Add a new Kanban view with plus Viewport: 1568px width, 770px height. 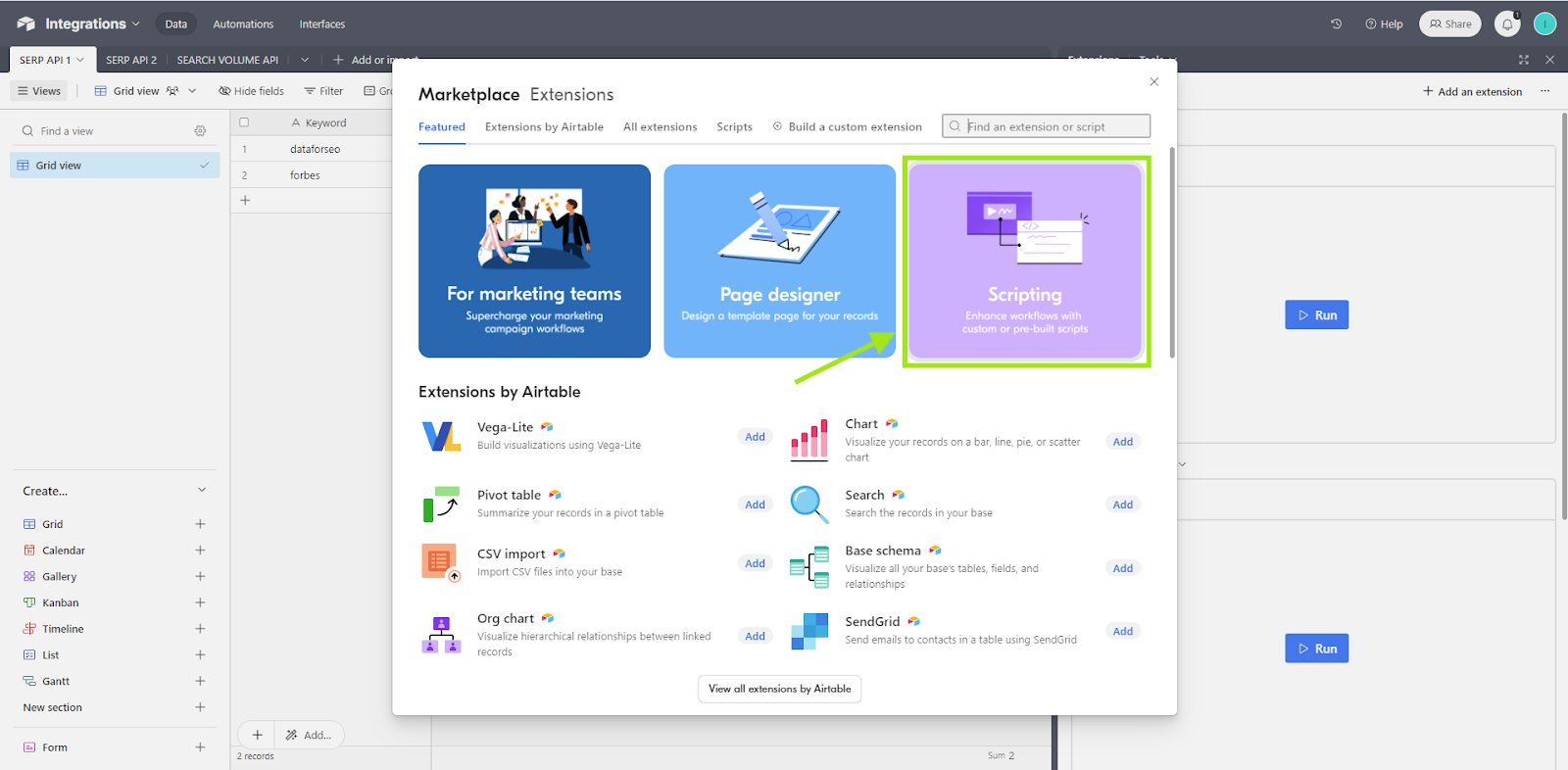(200, 602)
